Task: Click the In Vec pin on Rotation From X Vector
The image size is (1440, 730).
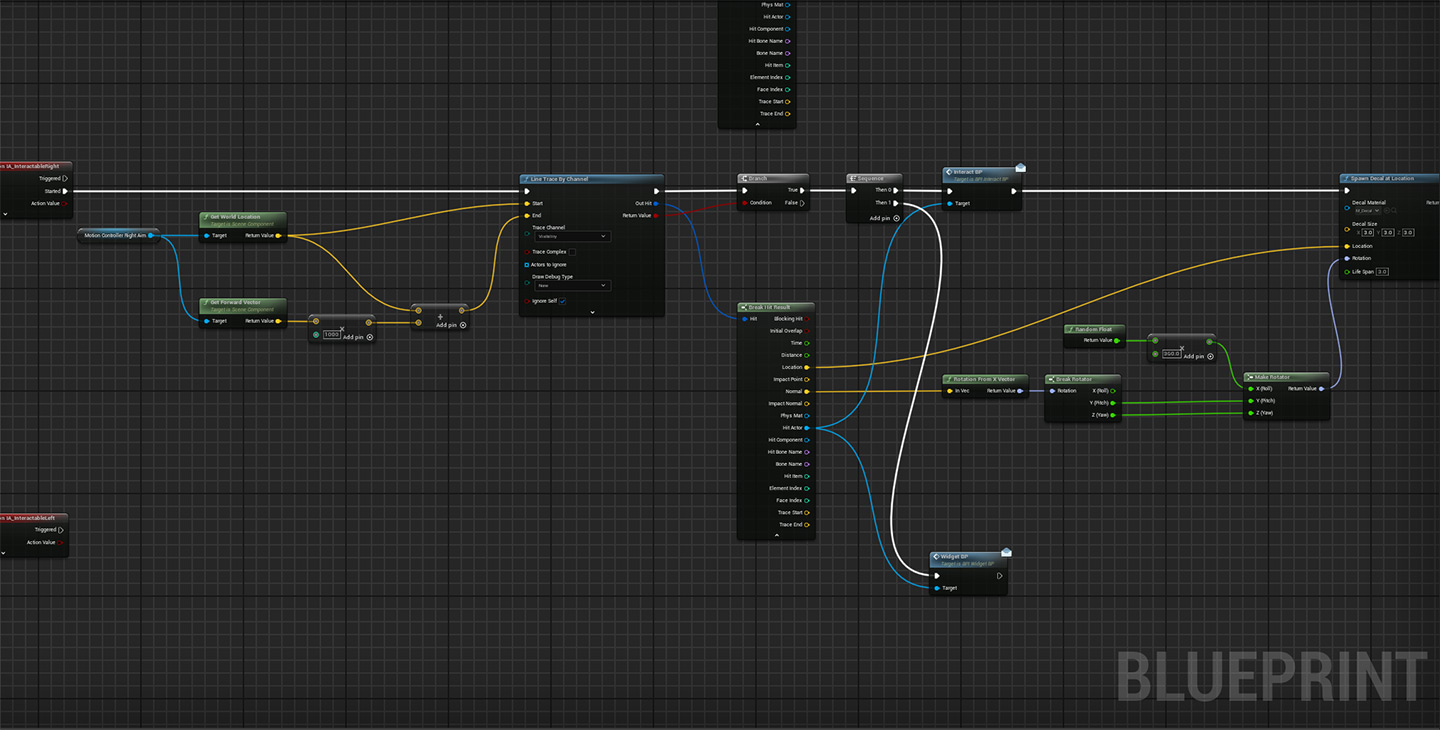Action: click(950, 391)
